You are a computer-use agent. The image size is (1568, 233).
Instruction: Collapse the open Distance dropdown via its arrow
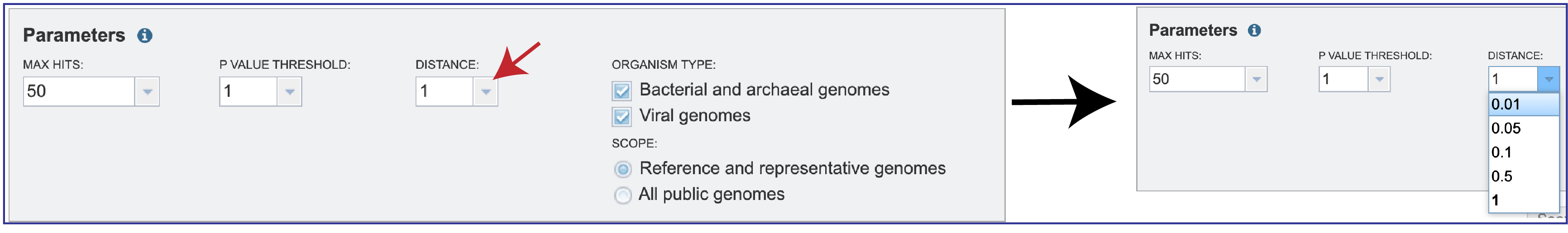(x=1549, y=80)
